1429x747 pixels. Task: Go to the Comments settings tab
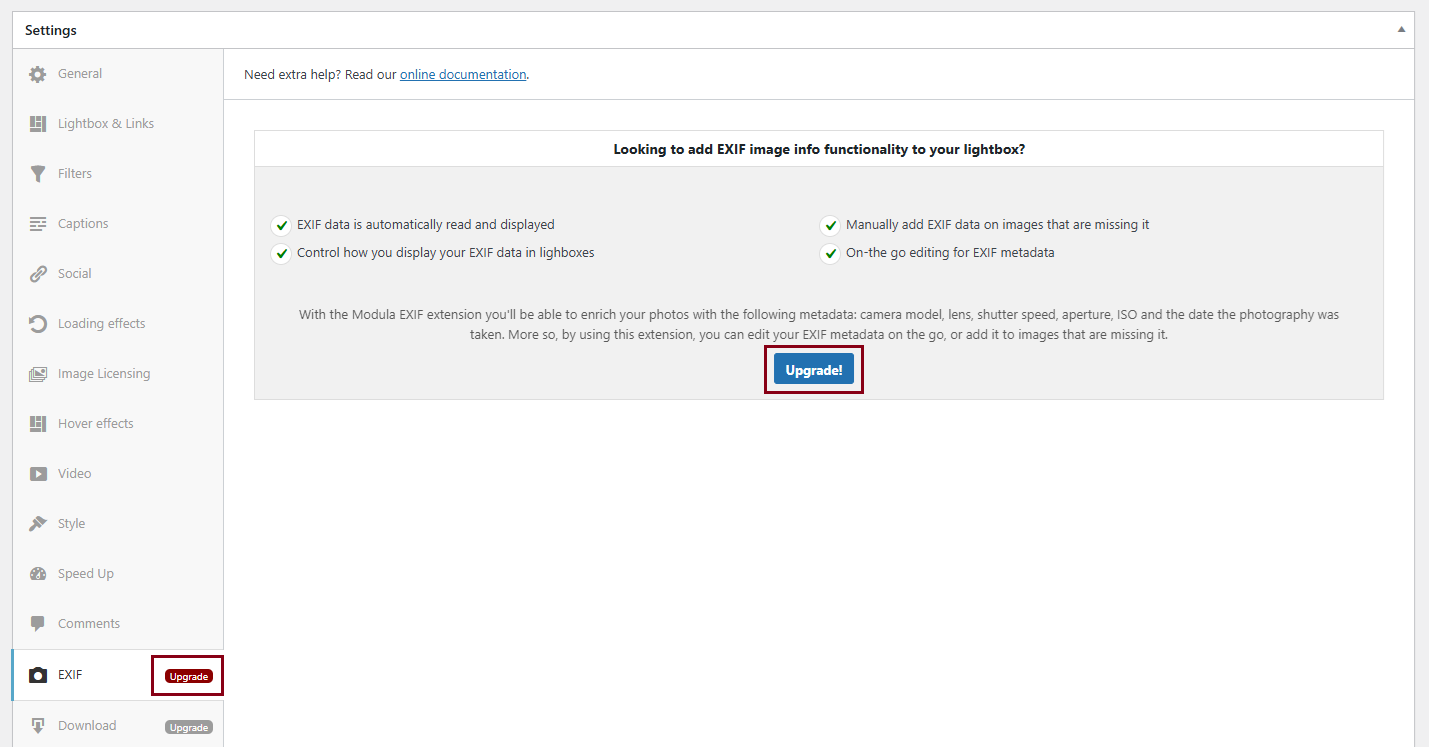click(88, 624)
